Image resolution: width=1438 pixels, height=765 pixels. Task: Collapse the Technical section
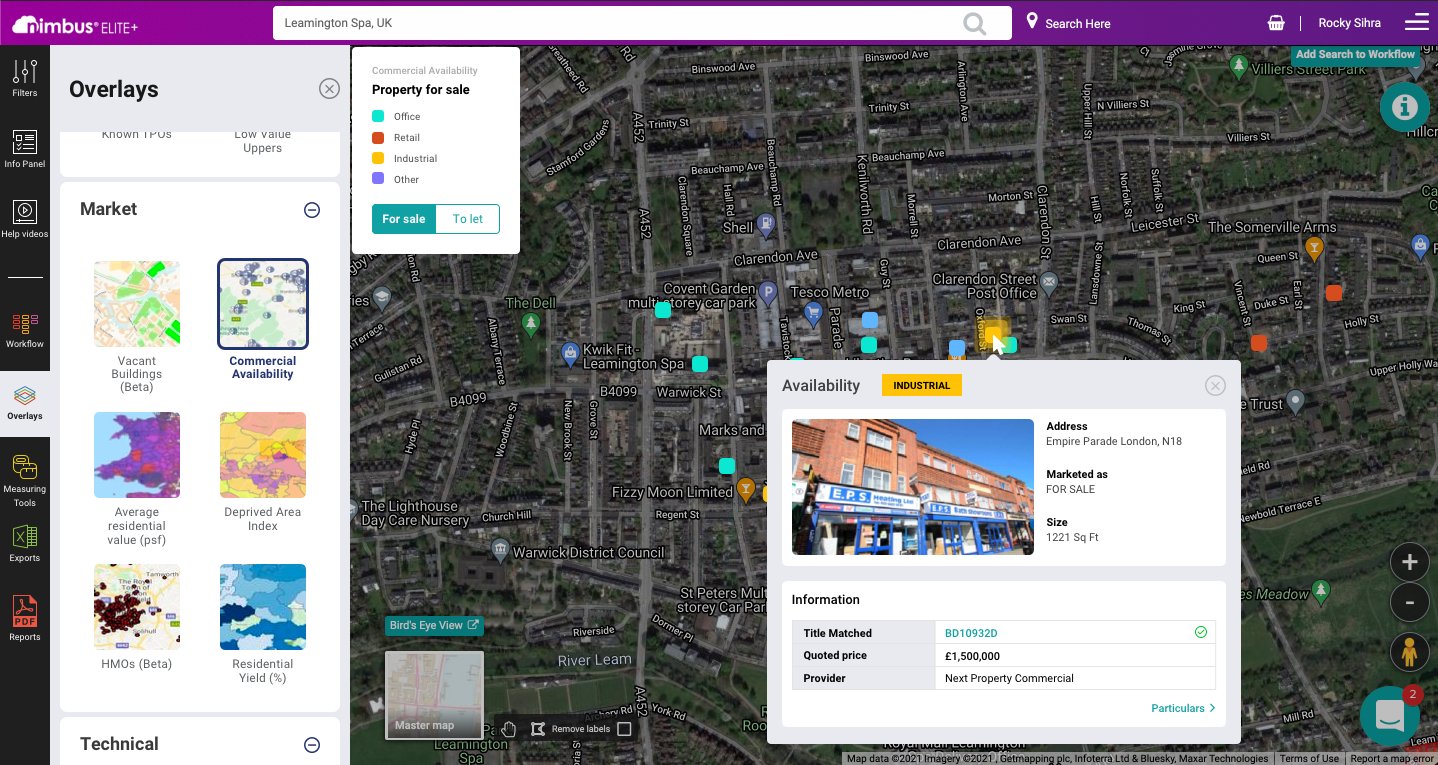click(x=312, y=745)
